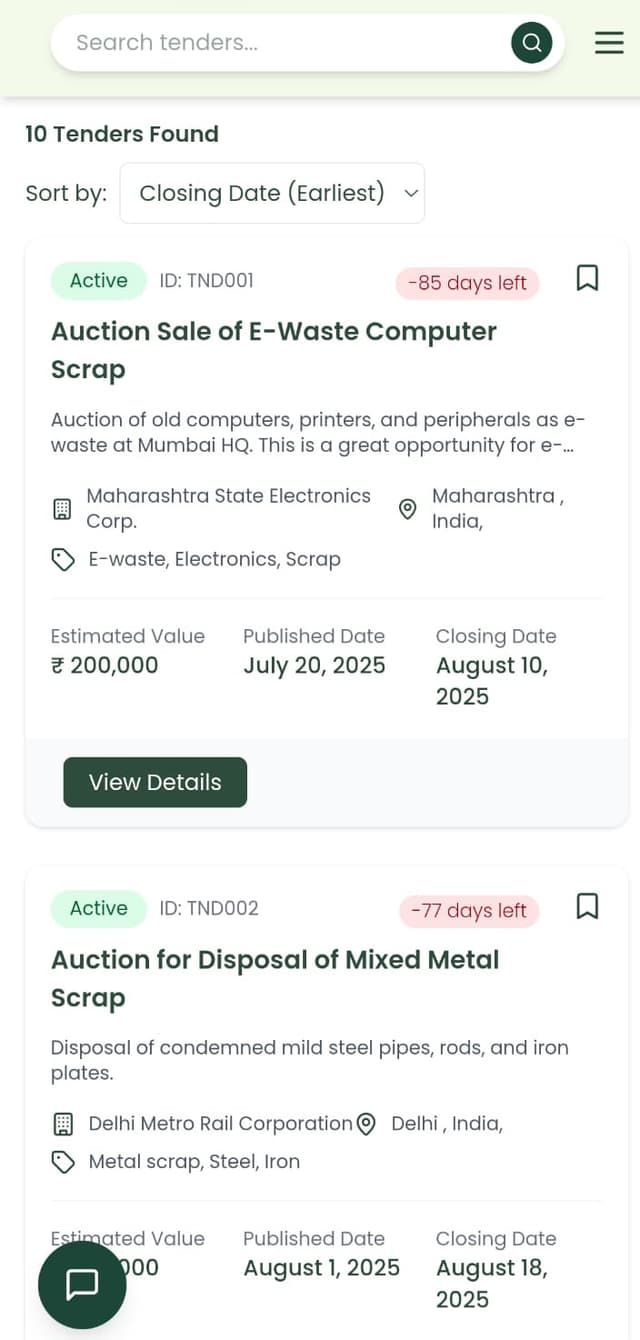The height and width of the screenshot is (1340, 640).
Task: Click location pin next to Maharashtra, India
Action: 408,509
